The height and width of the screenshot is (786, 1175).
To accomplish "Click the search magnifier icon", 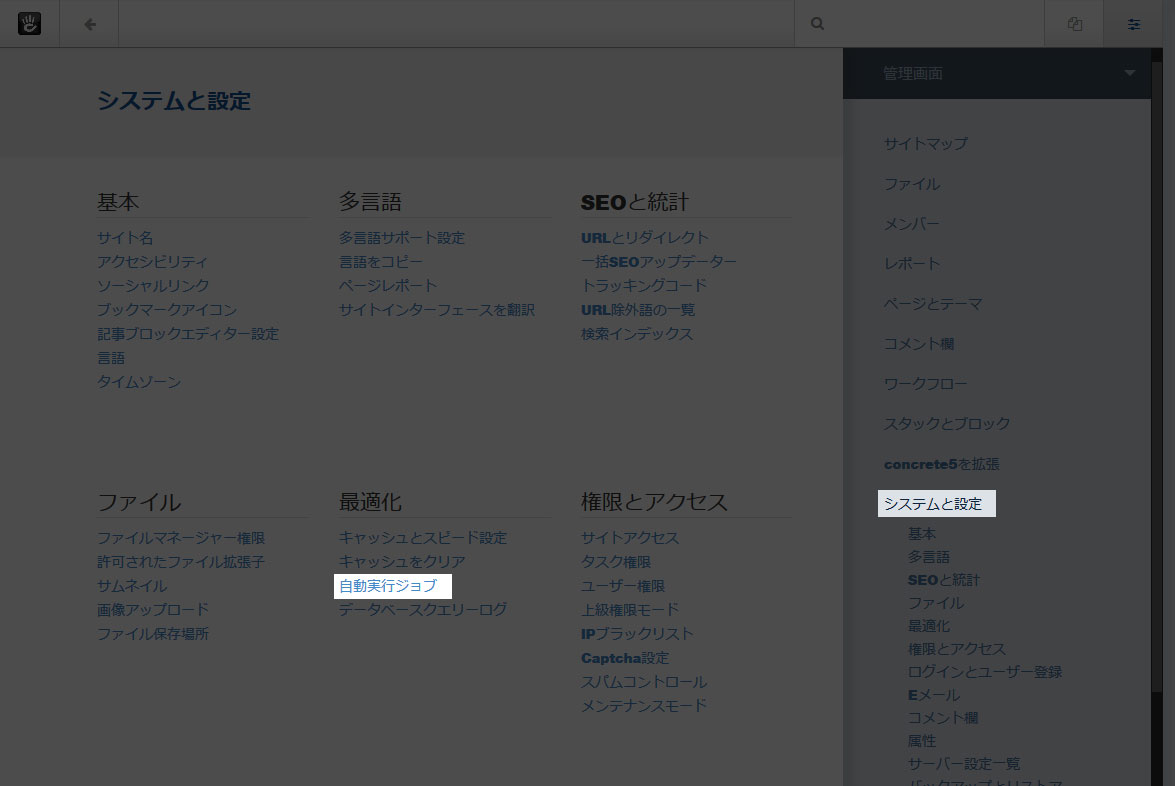I will tap(817, 23).
